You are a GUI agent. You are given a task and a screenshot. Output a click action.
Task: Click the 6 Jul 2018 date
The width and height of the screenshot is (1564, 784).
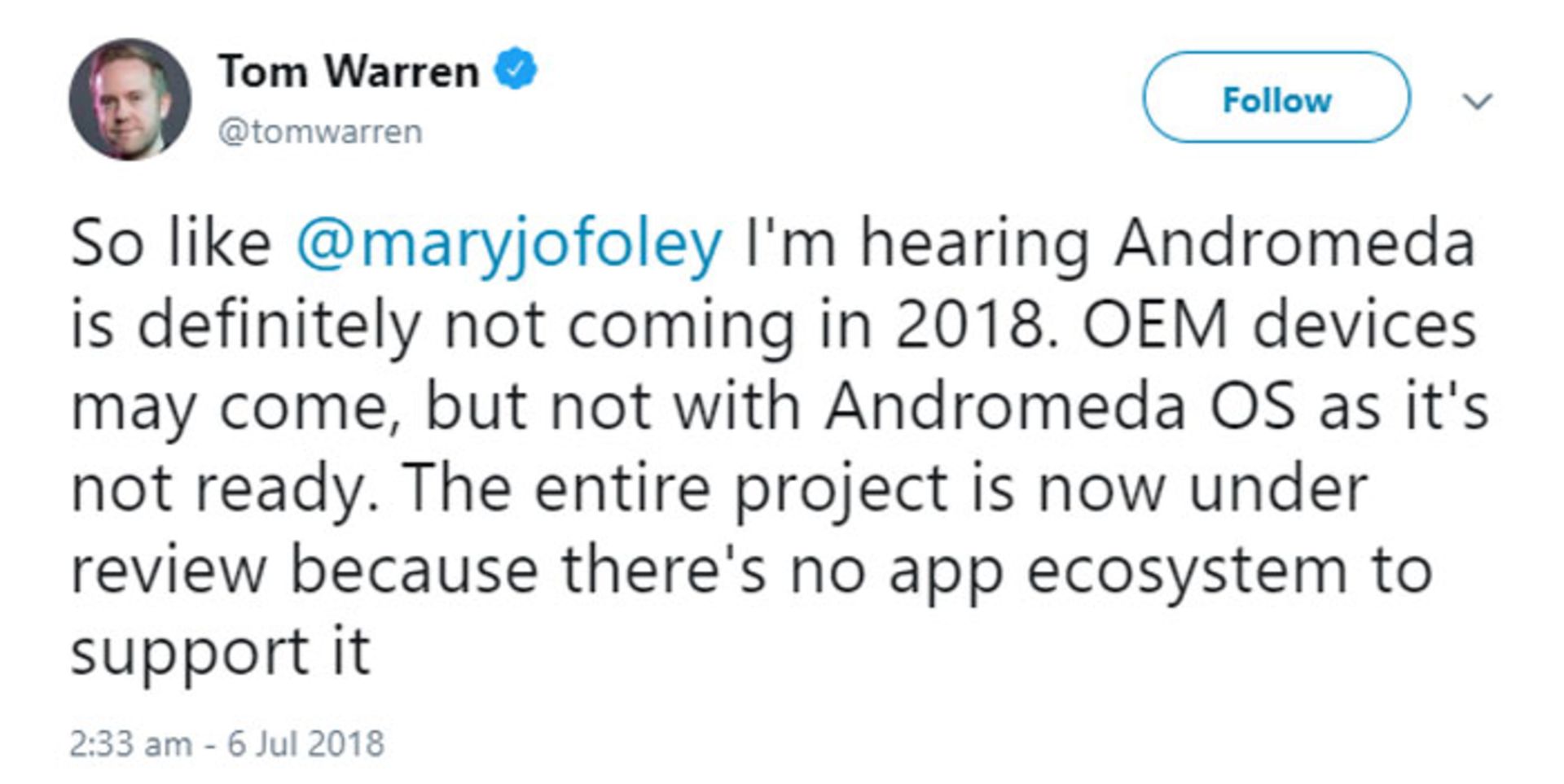[x=305, y=744]
